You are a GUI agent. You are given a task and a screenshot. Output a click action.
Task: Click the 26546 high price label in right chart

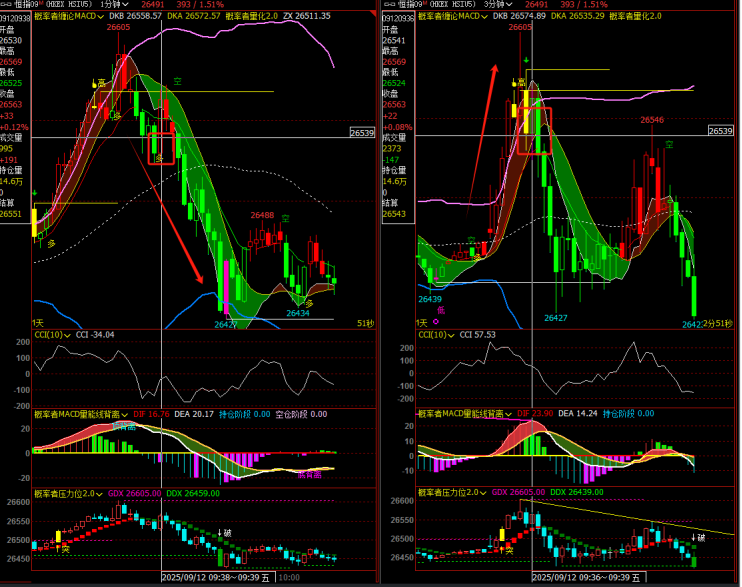652,119
